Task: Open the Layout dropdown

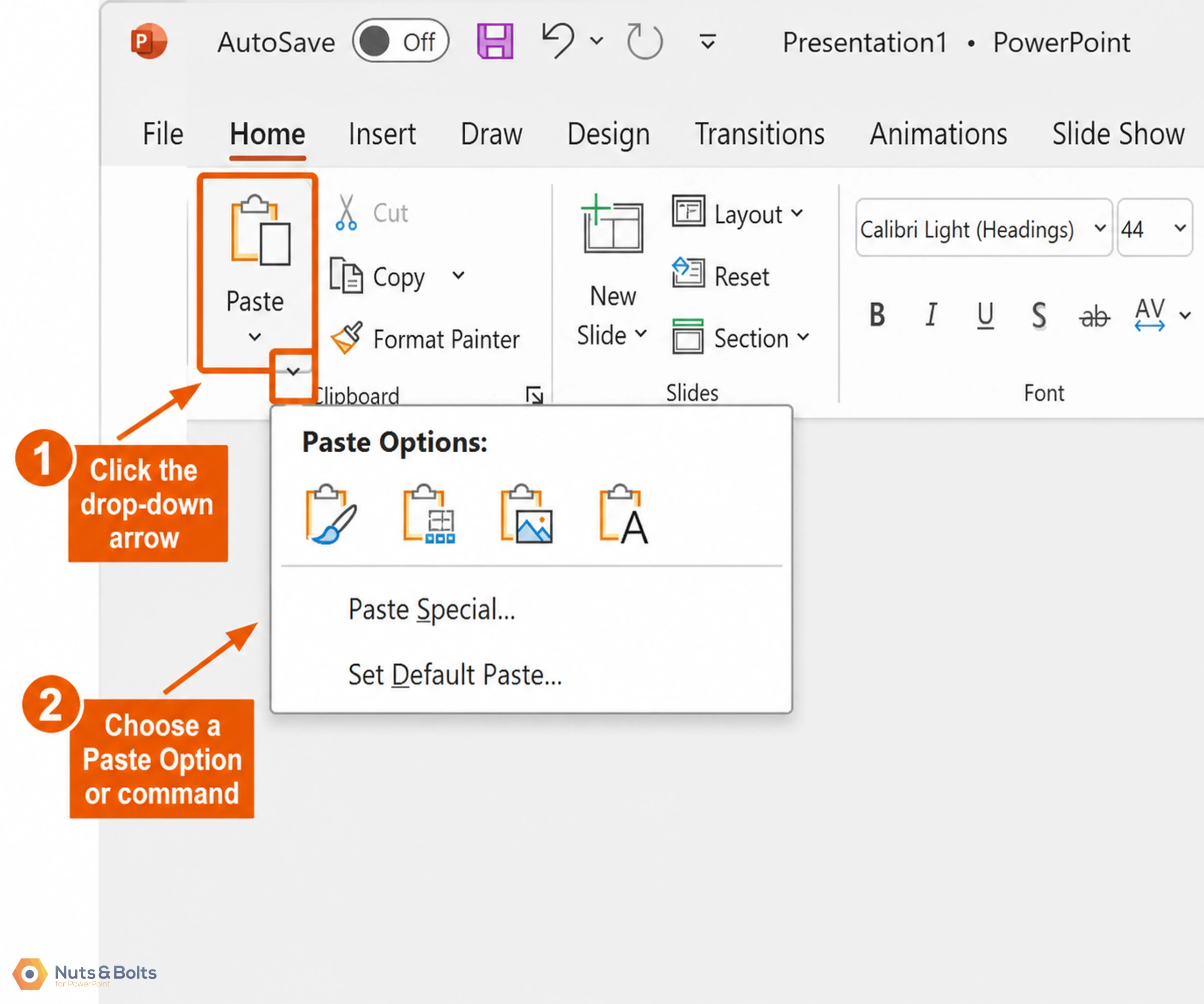Action: coord(737,214)
